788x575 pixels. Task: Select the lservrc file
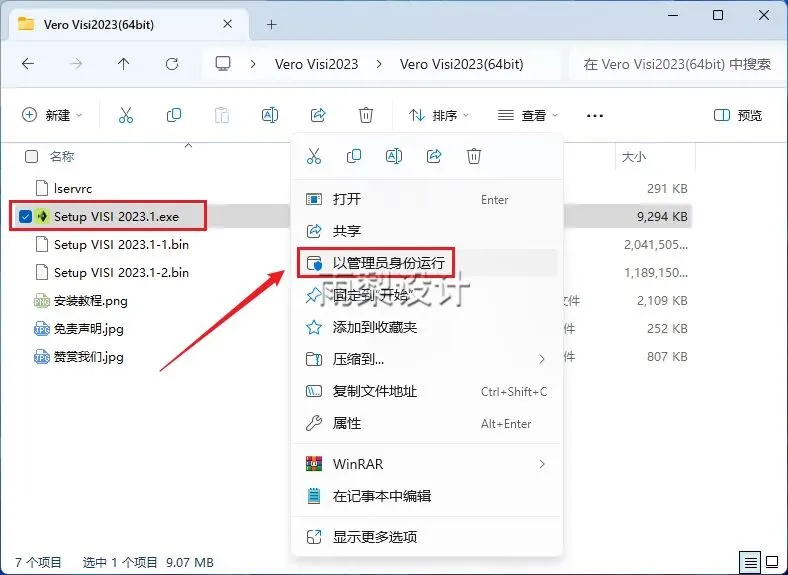(73, 188)
